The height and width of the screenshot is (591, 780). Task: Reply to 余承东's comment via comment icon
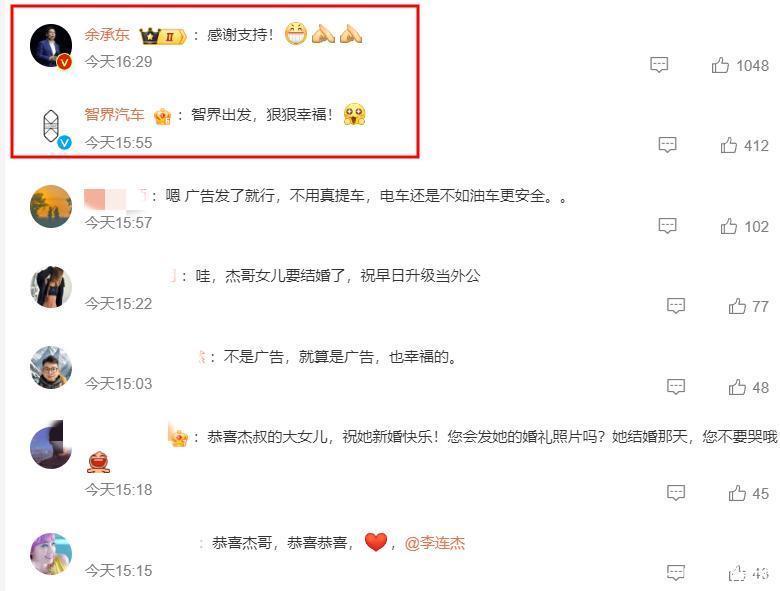click(659, 65)
